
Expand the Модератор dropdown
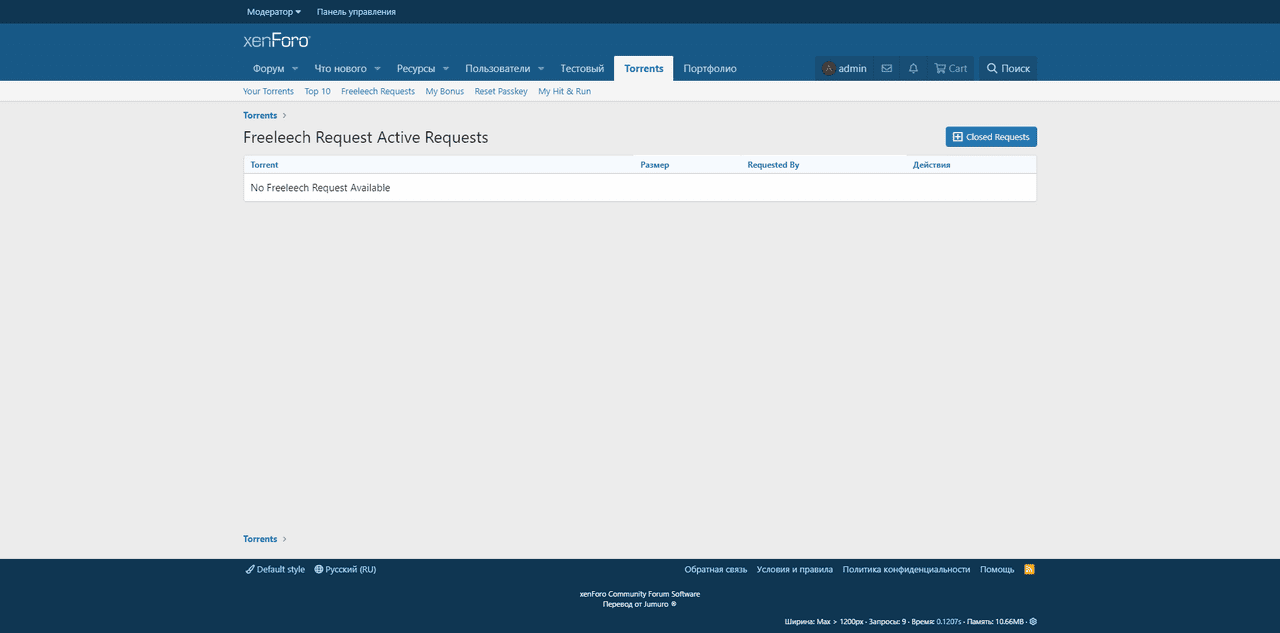273,12
